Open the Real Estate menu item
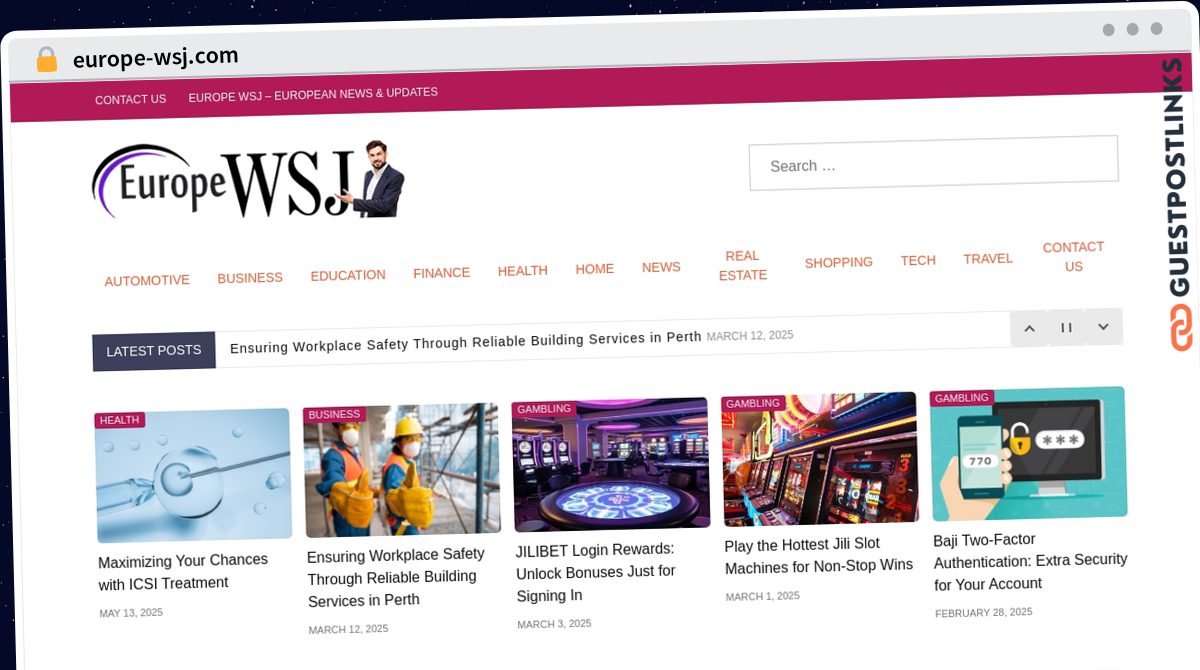Viewport: 1200px width, 670px height. tap(743, 265)
